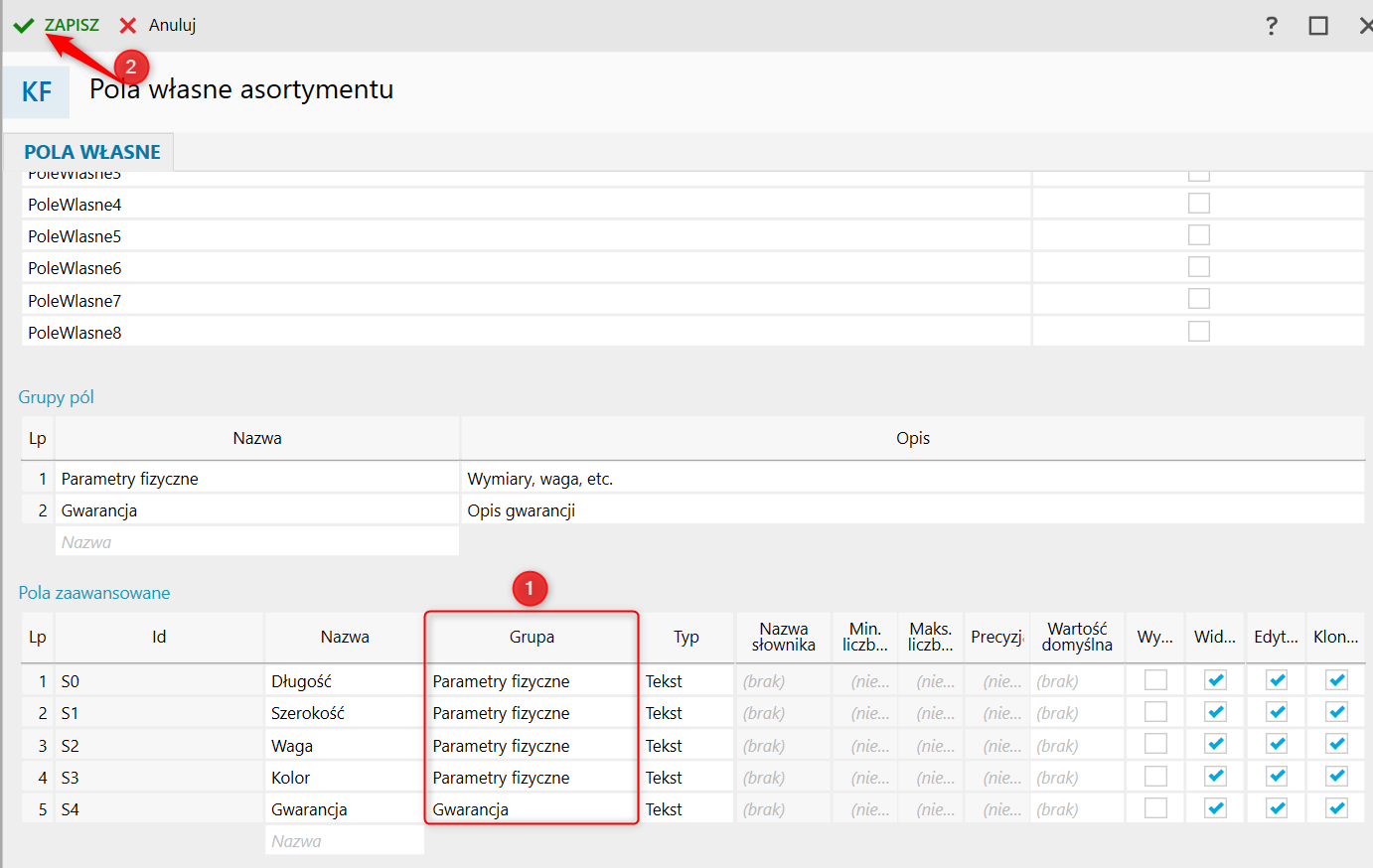
Task: Disable the Klon... checkbox for Gwarancja
Action: click(1336, 808)
